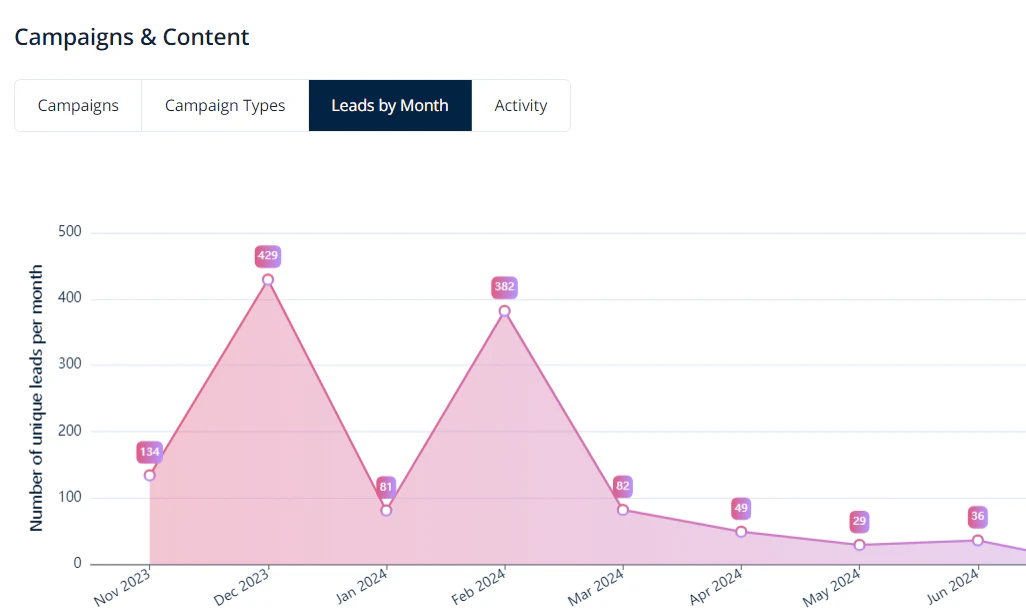Open the Campaign Types tab
1026x616 pixels.
click(225, 105)
